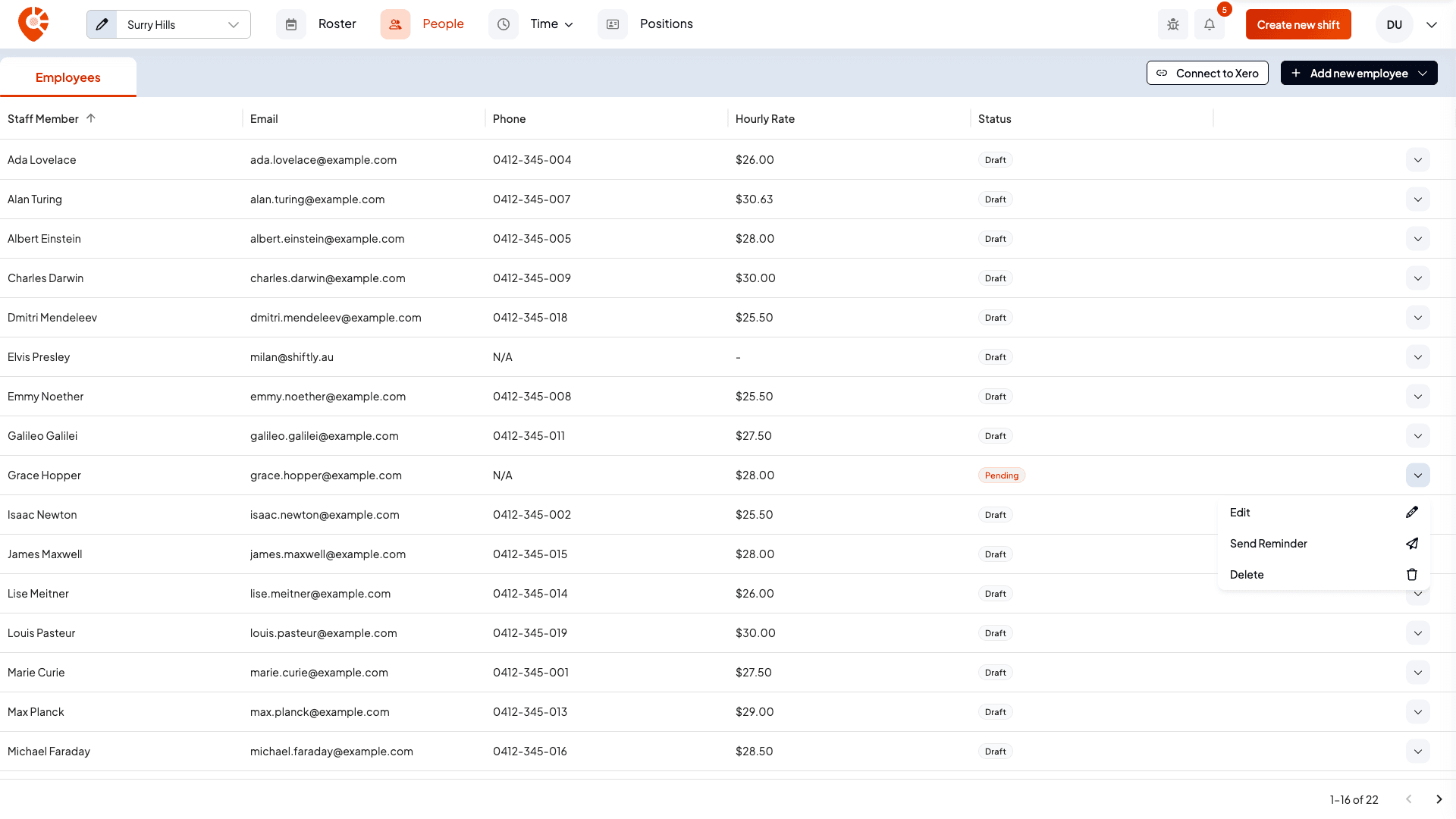This screenshot has width=1456, height=819.
Task: Click the Positions ID card icon
Action: [613, 24]
